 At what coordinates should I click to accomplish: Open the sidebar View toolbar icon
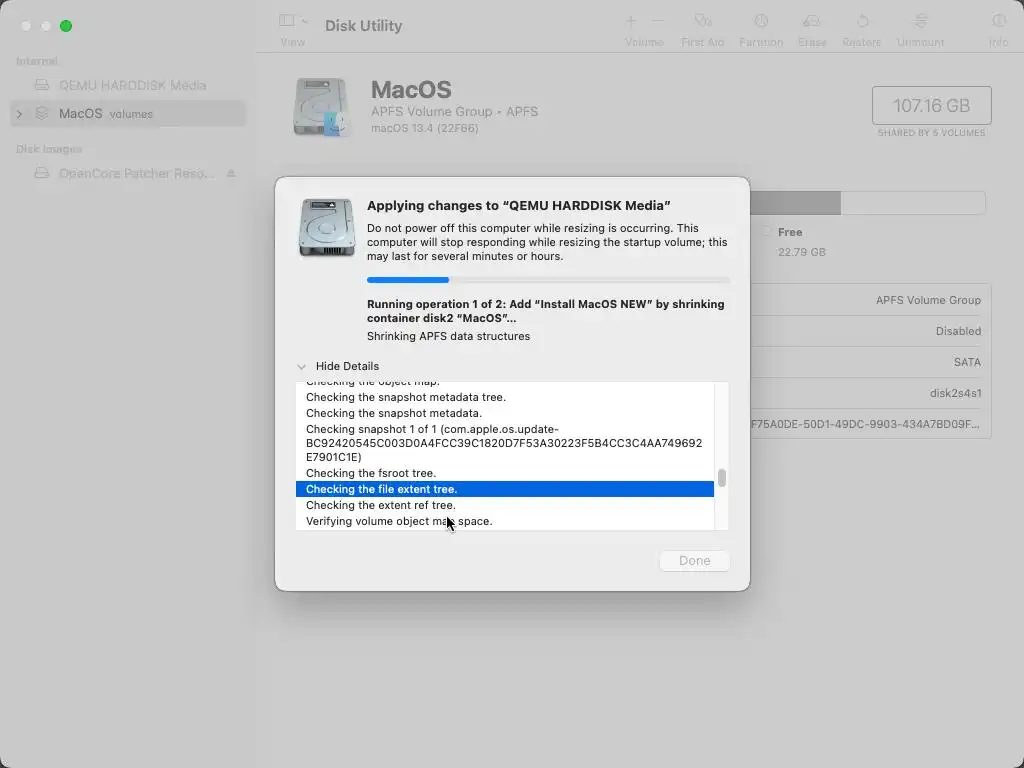287,20
